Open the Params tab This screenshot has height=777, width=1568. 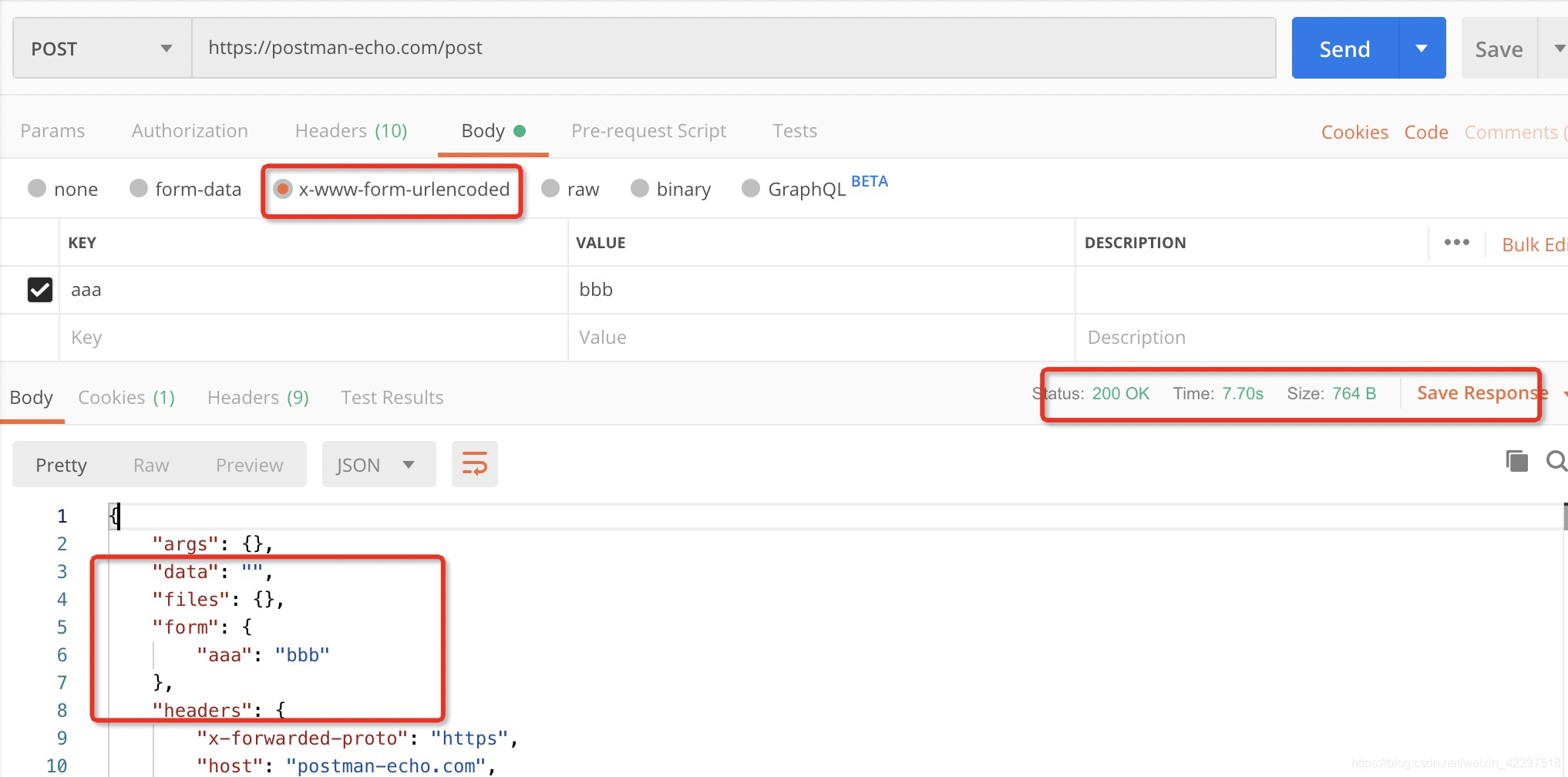[x=52, y=130]
